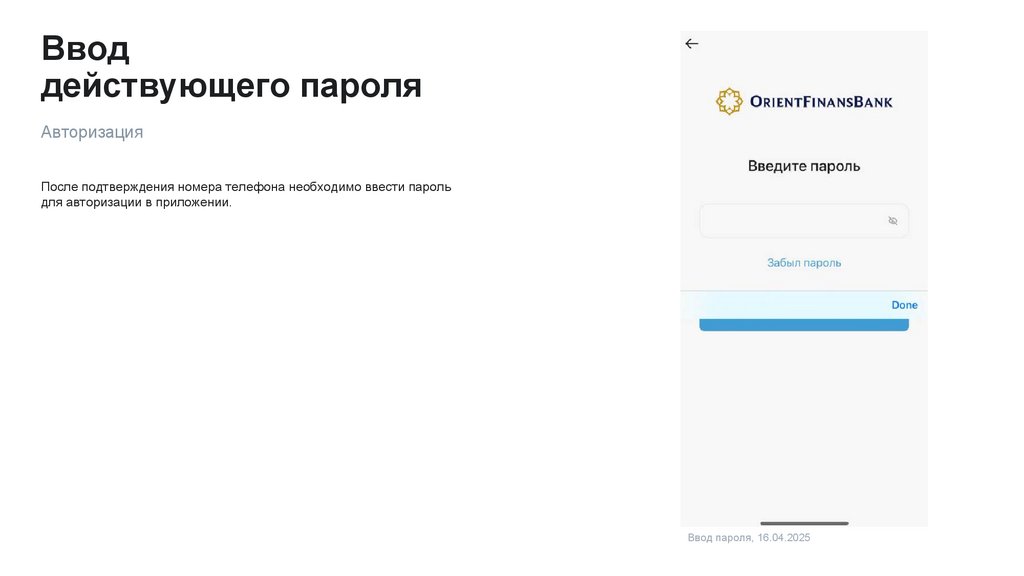Click the phone home indicator bar

[805, 523]
